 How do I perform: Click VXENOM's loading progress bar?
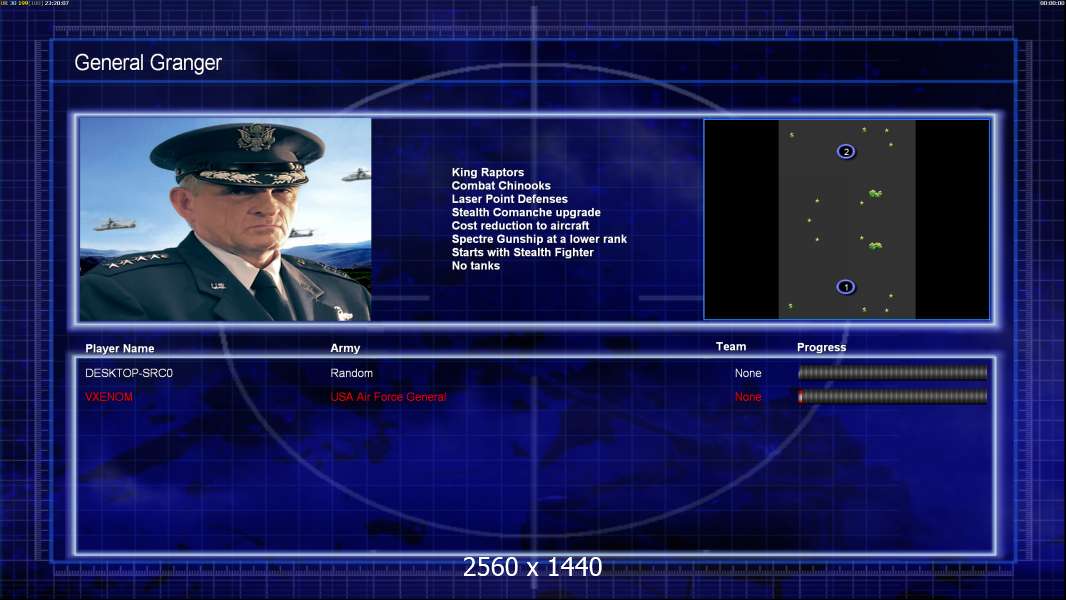[892, 397]
